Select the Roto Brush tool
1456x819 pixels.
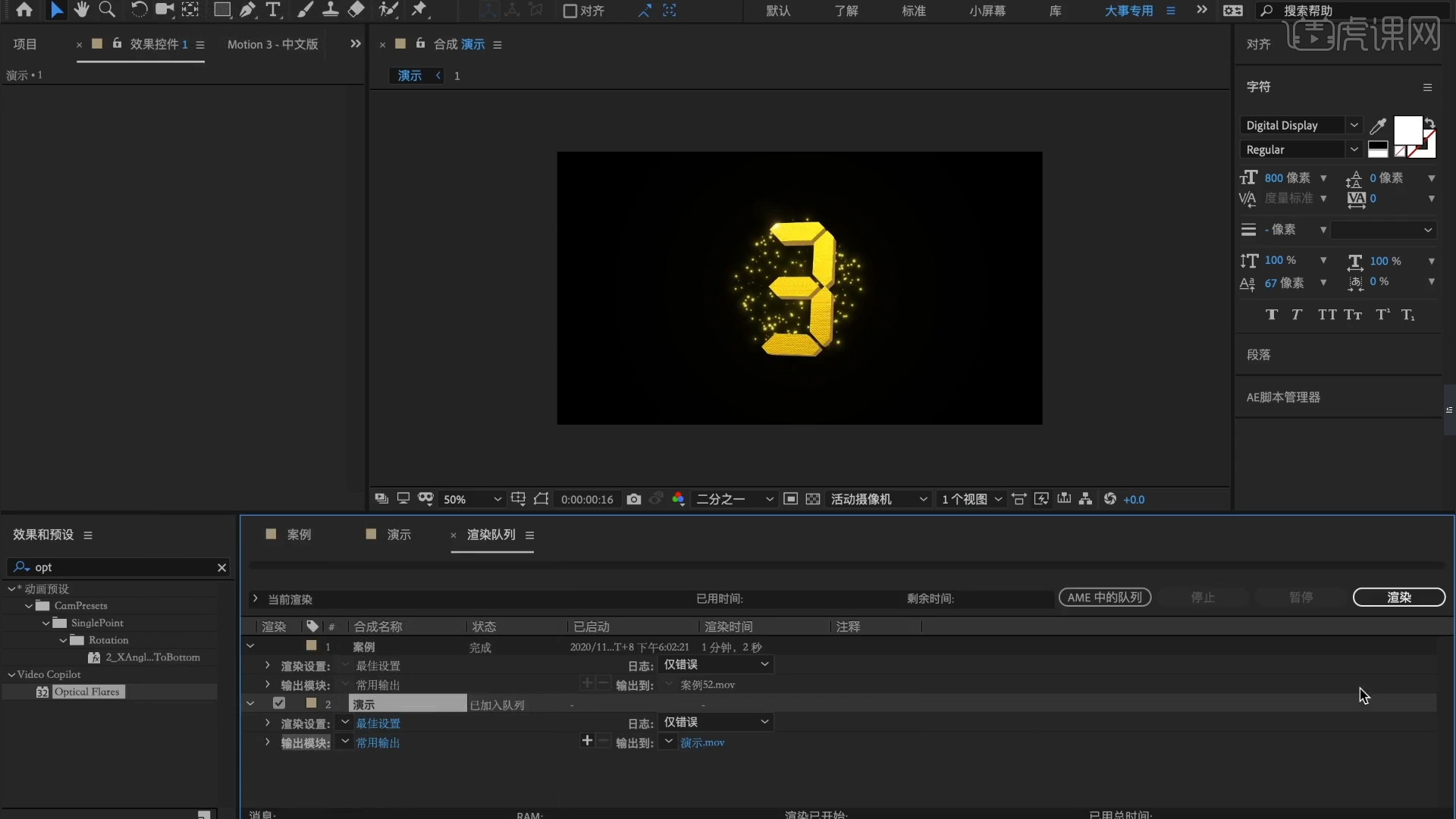tap(388, 10)
